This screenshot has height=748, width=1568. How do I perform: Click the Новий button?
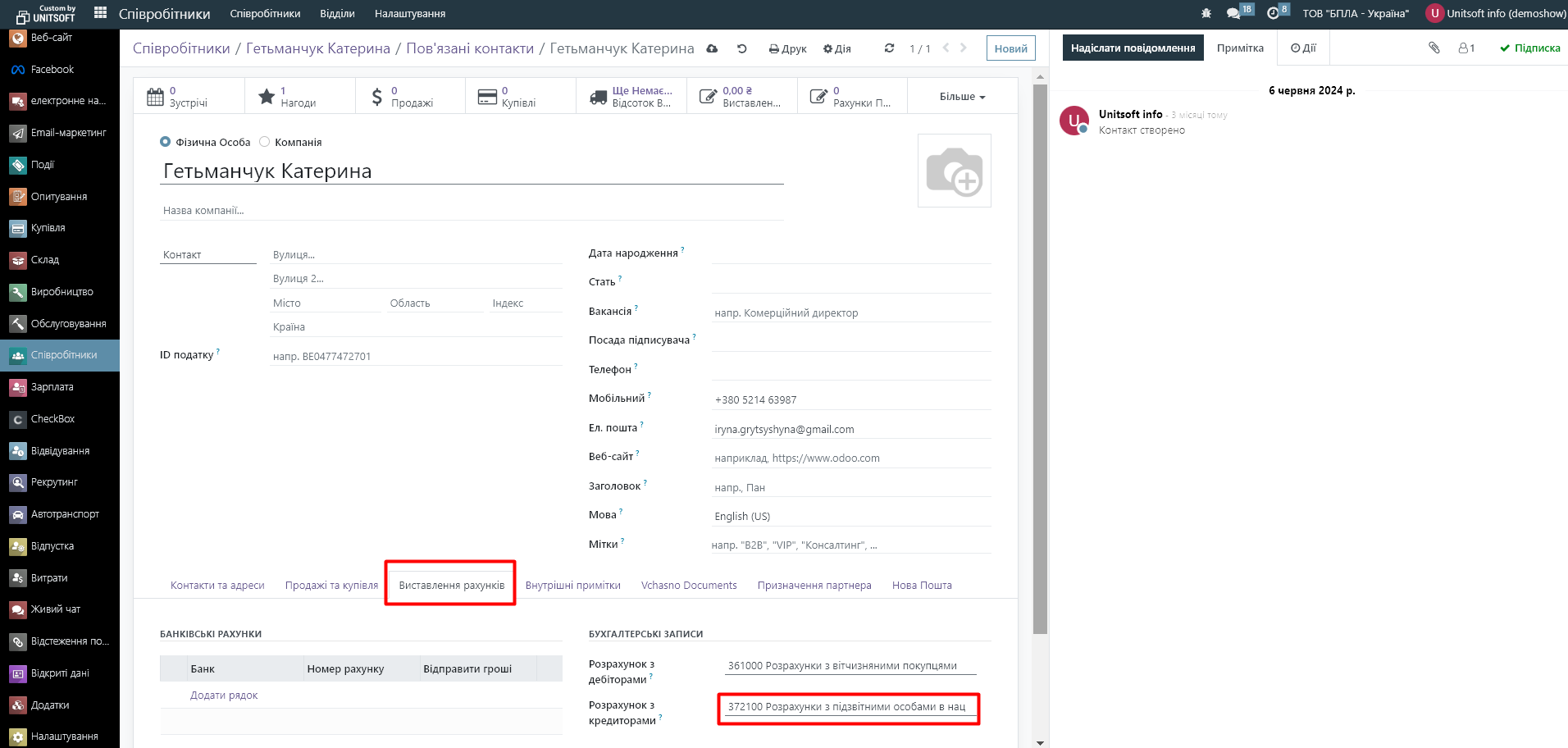point(1010,48)
